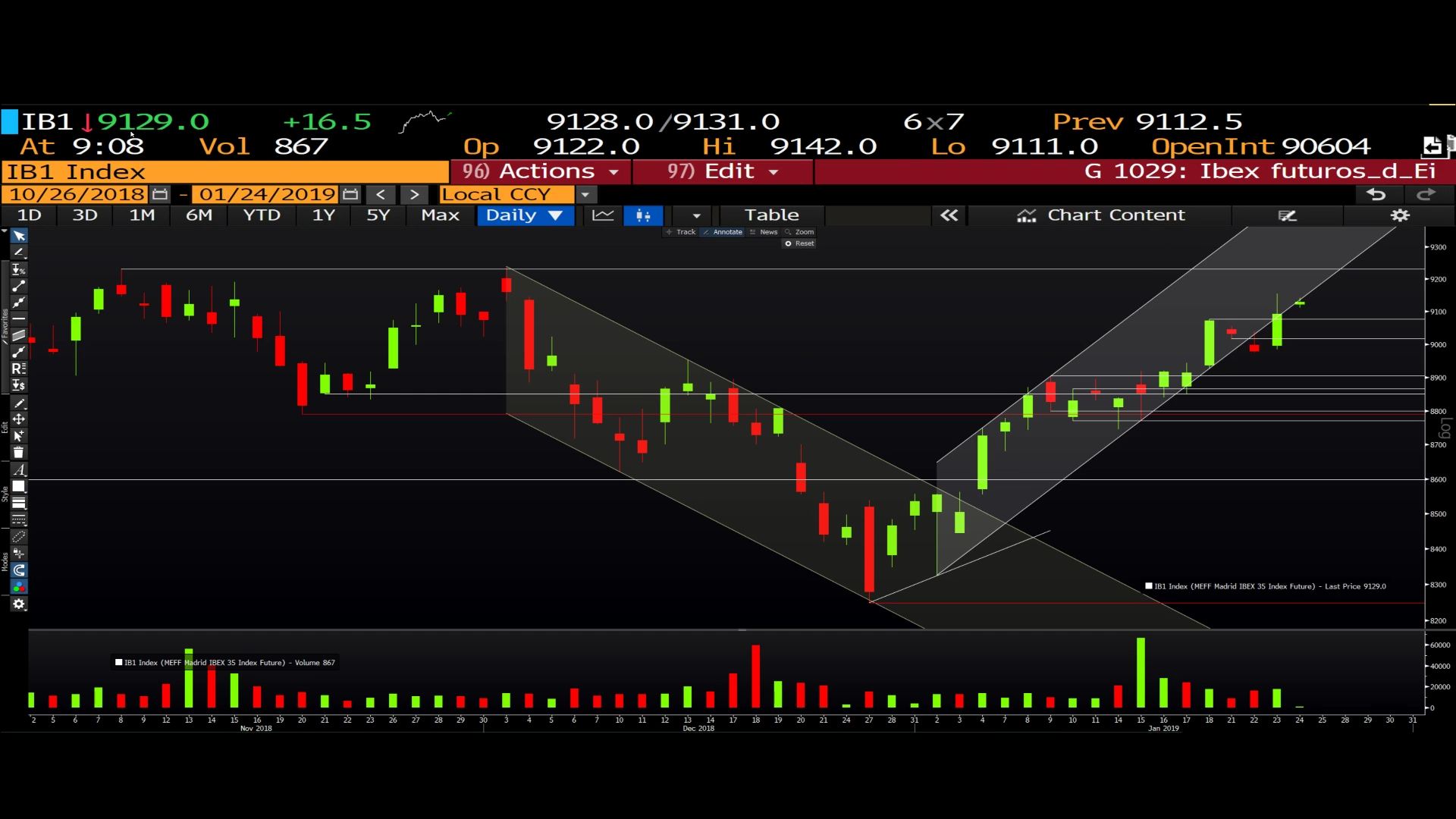
Task: Select candlestick chart type icon
Action: (643, 215)
